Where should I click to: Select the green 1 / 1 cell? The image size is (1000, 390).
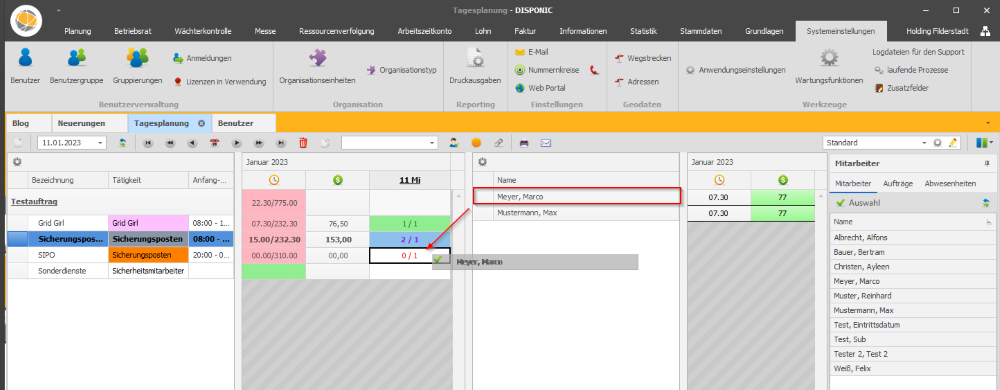410,224
